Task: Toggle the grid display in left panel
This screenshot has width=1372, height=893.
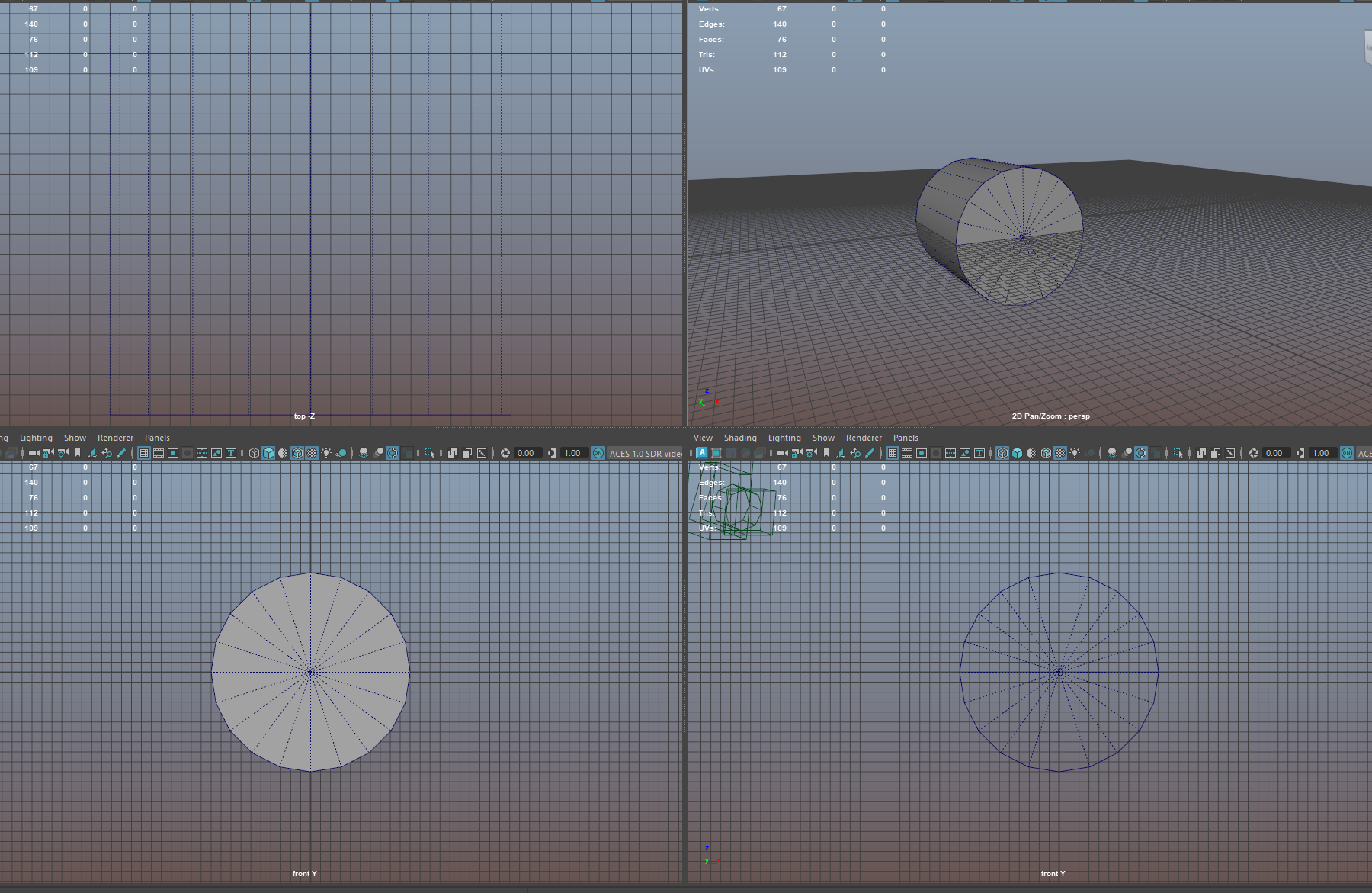Action: point(144,453)
